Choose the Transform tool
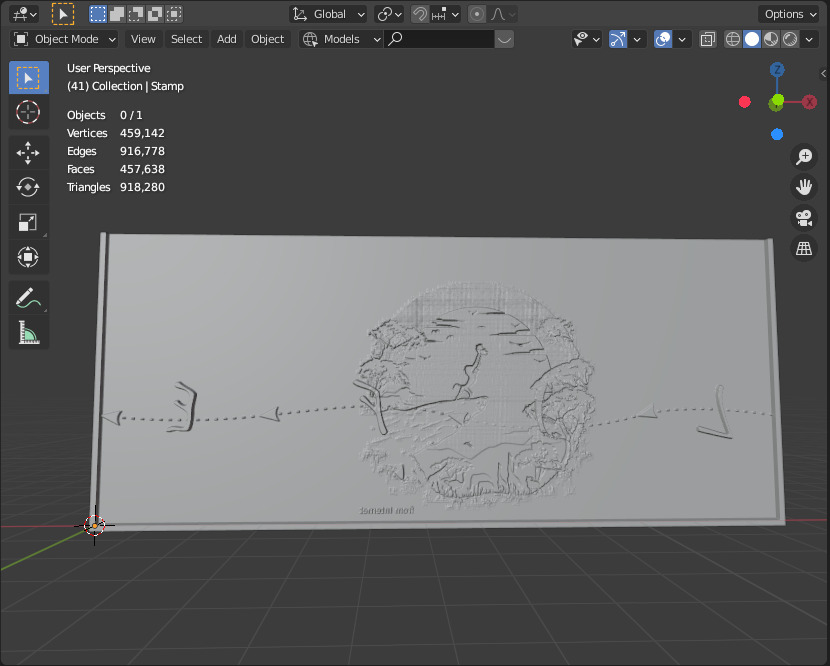Screen dimensions: 830x666 29,257
